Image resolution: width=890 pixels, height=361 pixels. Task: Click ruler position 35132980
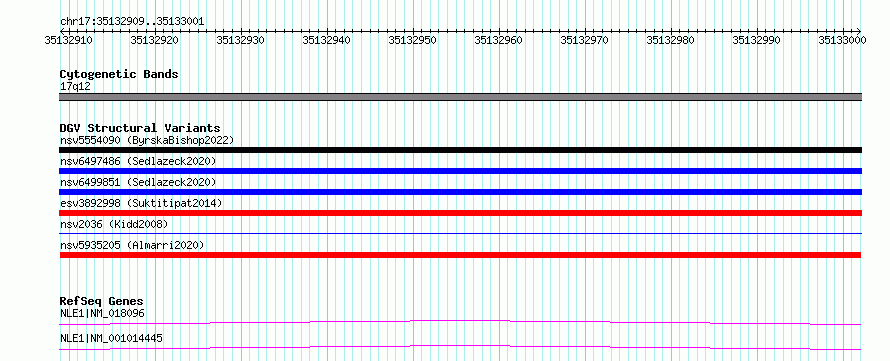(x=671, y=40)
